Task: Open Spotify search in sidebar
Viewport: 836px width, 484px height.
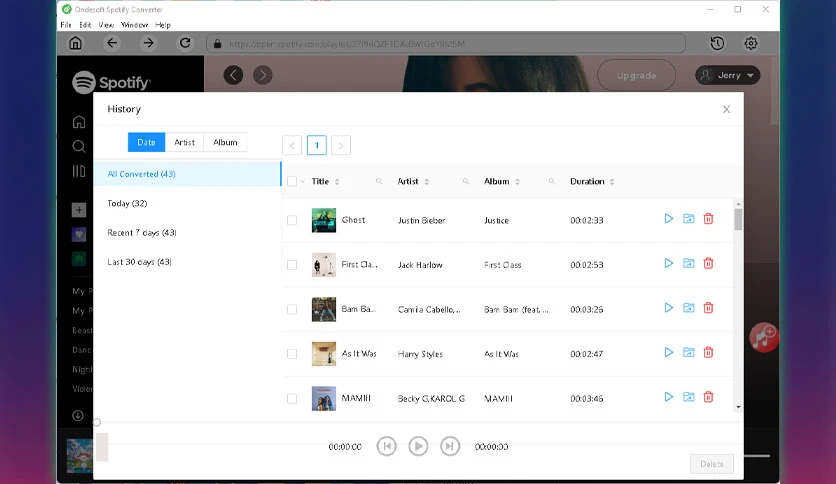Action: [78, 146]
